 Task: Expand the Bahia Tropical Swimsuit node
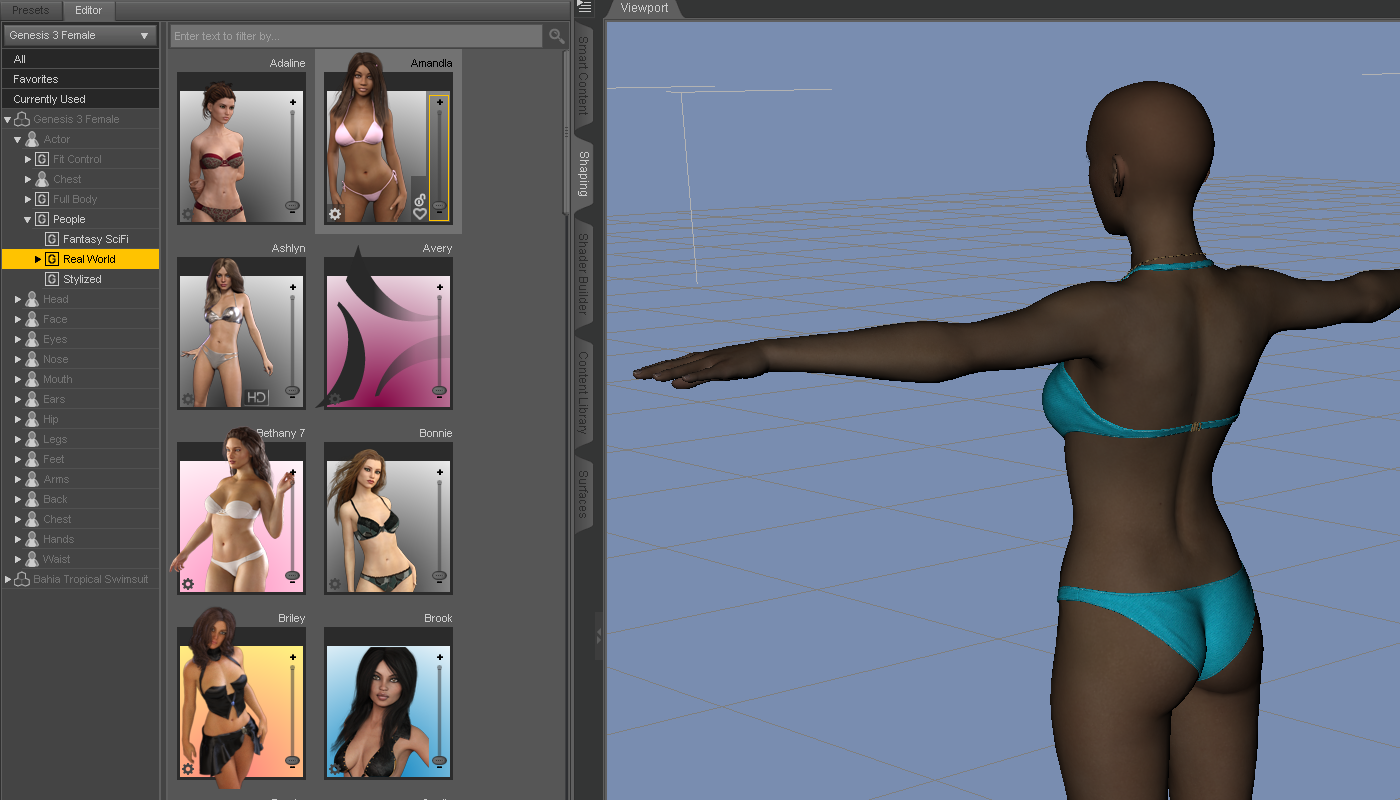tap(8, 579)
